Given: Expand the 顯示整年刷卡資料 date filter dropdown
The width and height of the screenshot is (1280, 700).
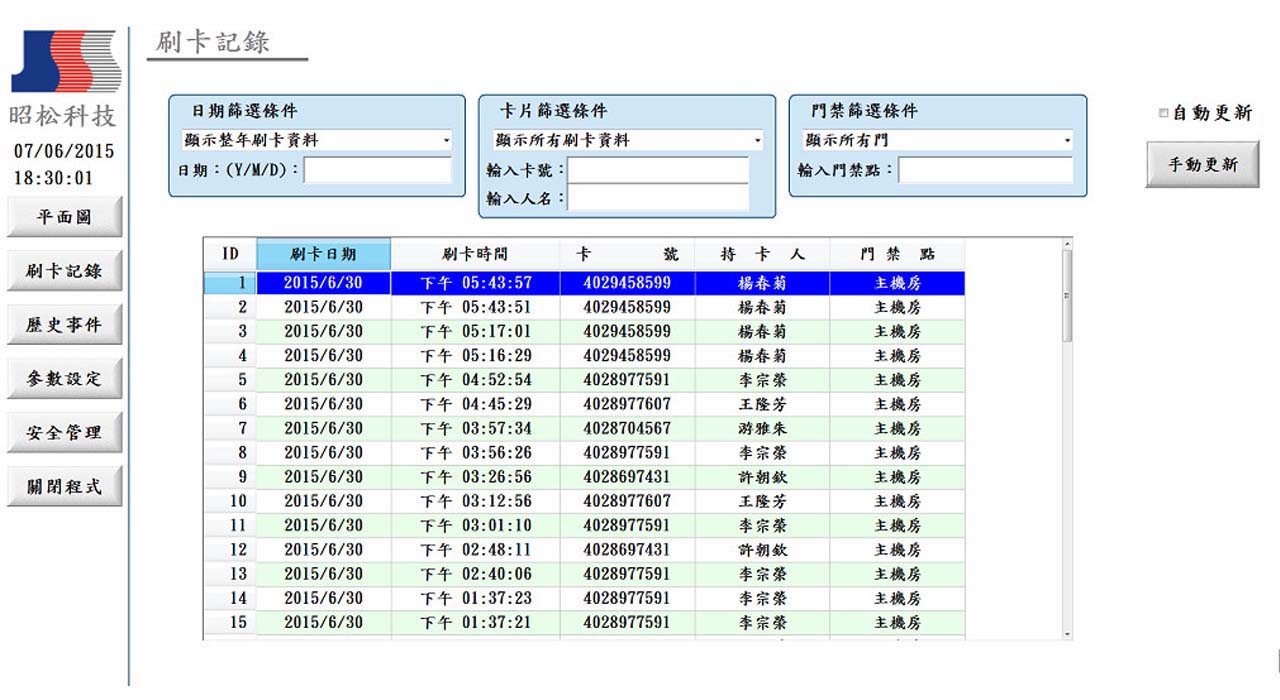Looking at the screenshot, I should (446, 141).
